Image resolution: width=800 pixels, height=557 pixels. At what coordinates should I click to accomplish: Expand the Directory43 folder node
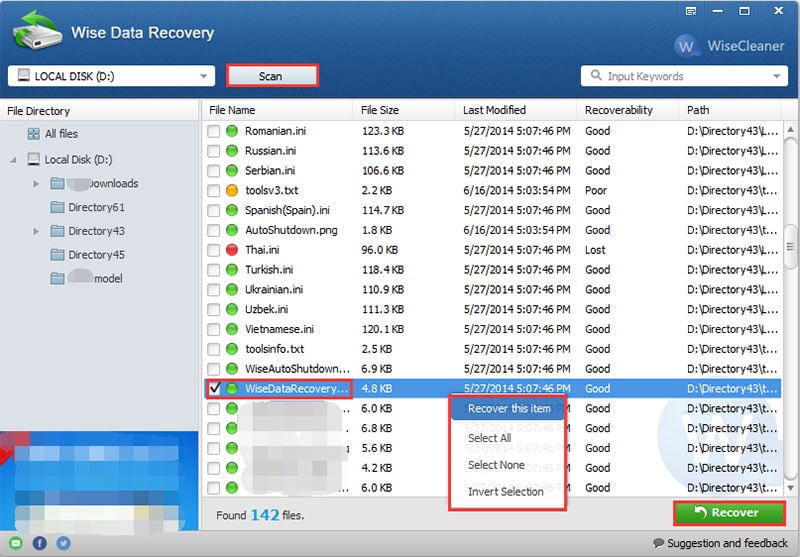(x=36, y=231)
